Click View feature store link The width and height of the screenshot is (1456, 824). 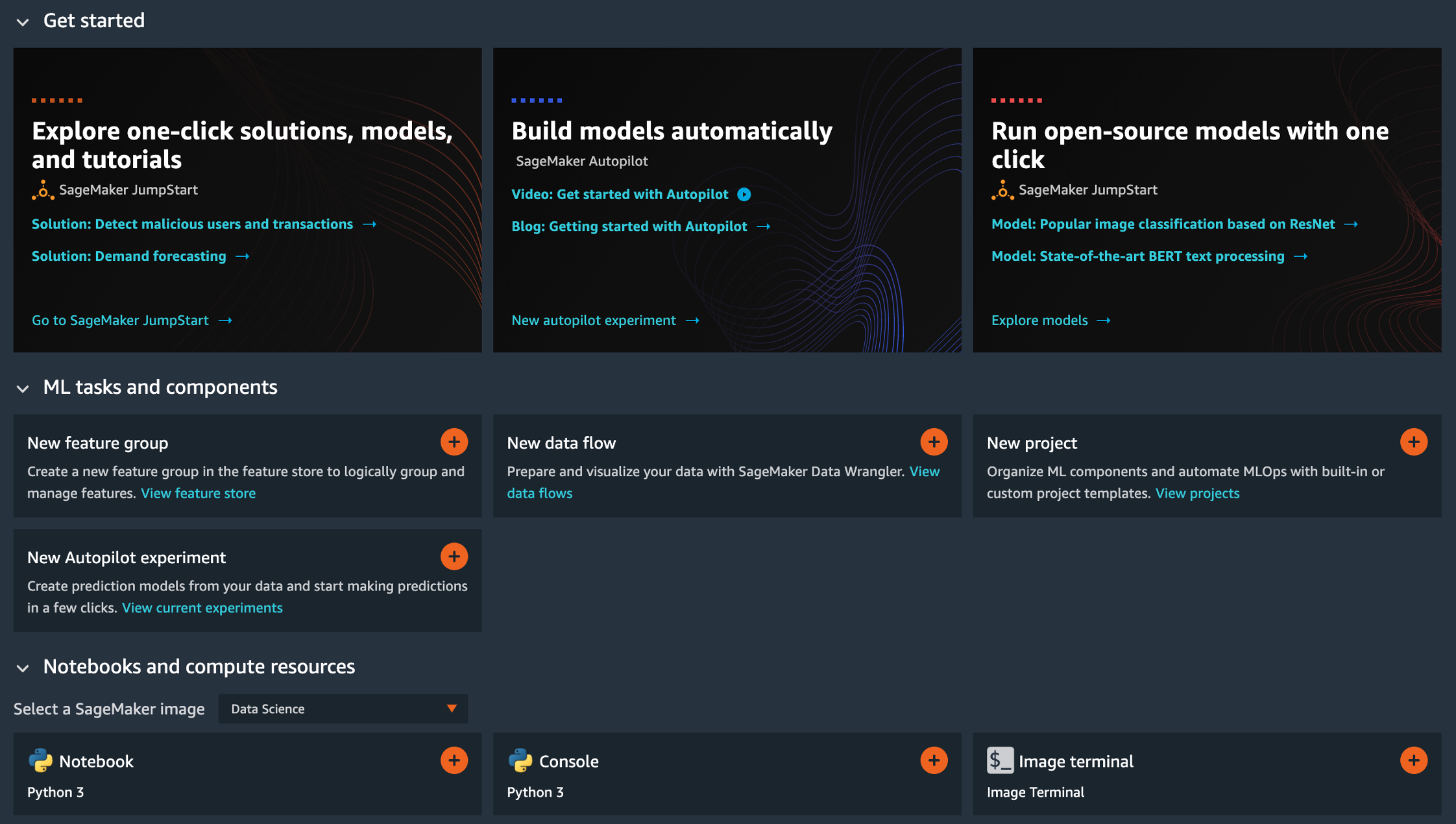tap(198, 493)
